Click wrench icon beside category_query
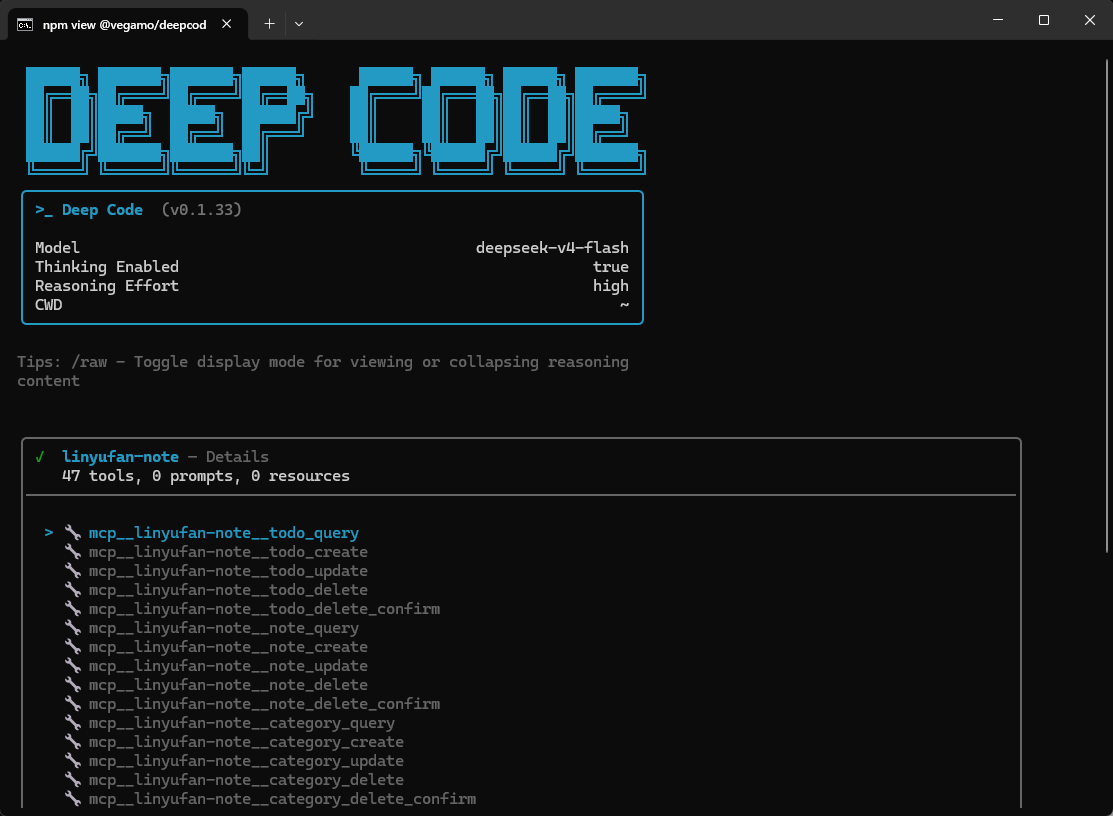 72,722
